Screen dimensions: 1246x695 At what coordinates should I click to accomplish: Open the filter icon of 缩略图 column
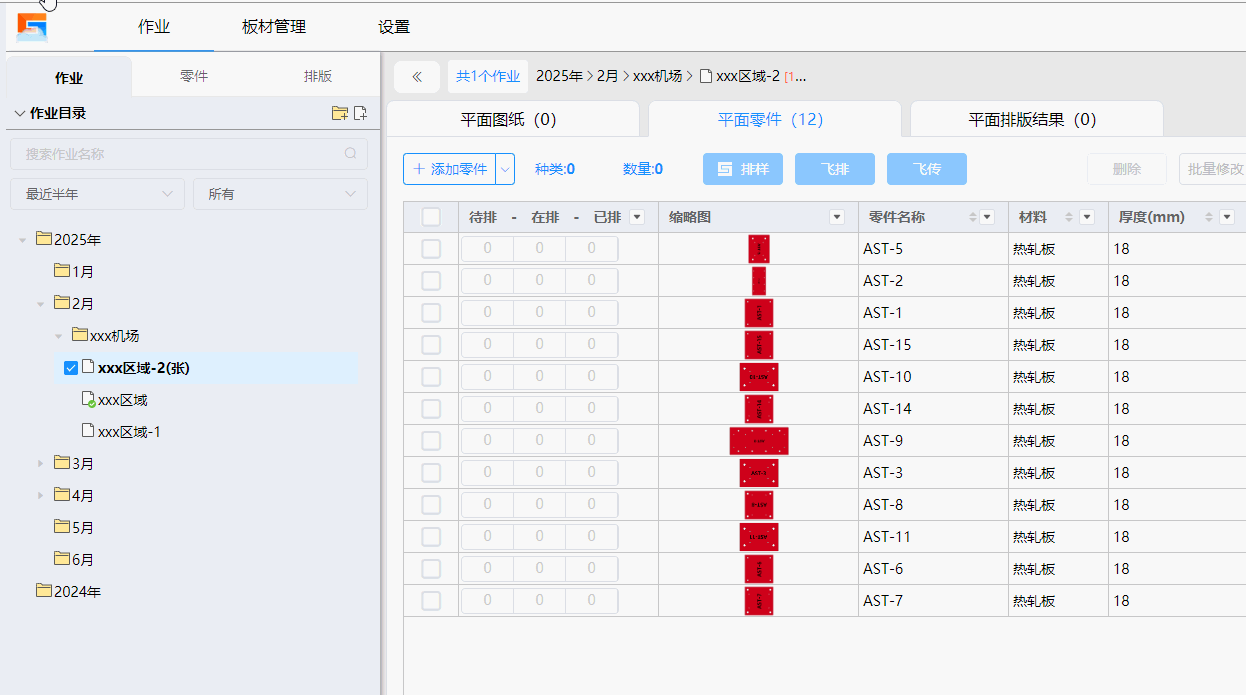837,217
